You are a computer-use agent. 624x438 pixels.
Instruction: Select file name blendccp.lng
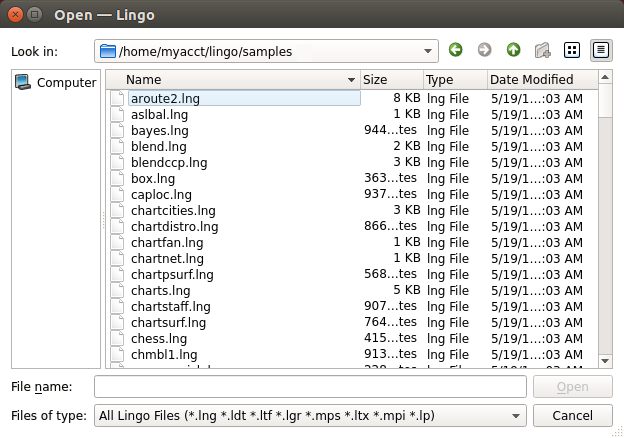tap(169, 162)
